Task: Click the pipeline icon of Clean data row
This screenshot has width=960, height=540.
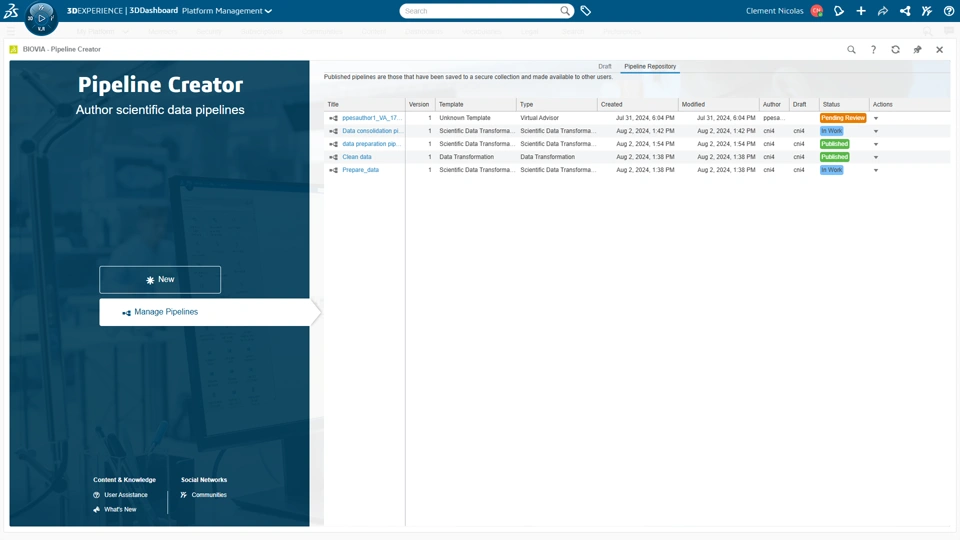Action: [x=334, y=157]
